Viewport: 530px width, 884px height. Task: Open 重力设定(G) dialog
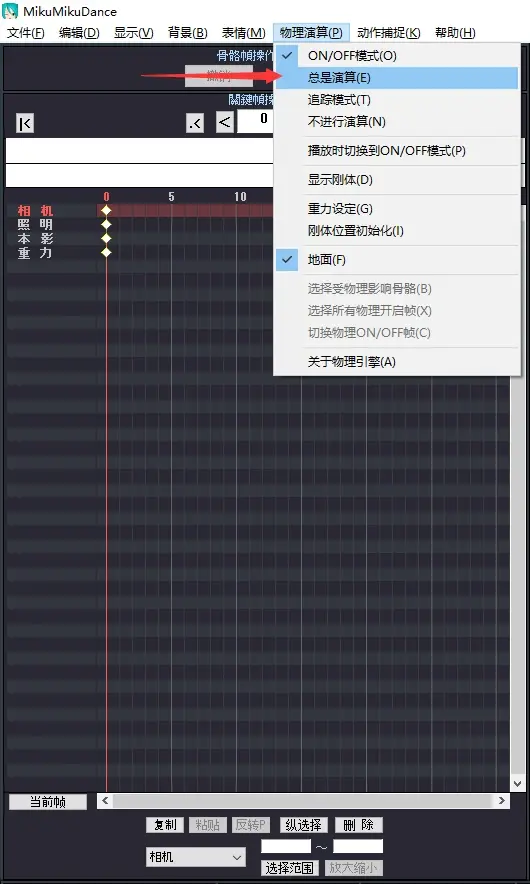(x=397, y=209)
